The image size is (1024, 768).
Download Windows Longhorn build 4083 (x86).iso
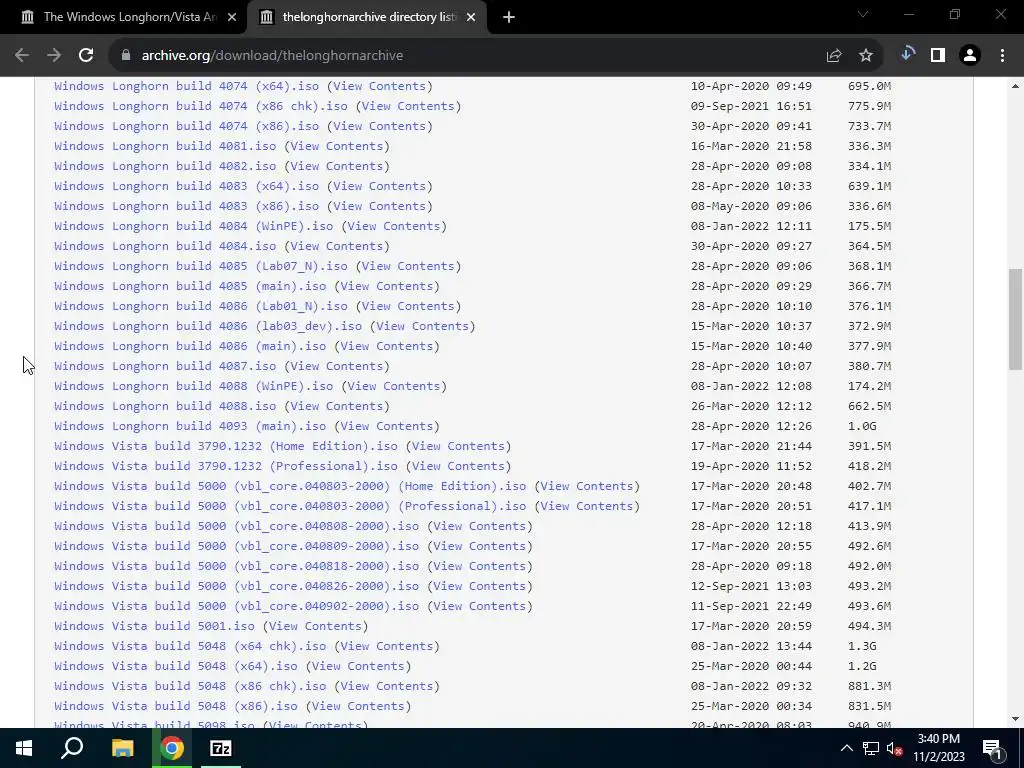pos(187,206)
